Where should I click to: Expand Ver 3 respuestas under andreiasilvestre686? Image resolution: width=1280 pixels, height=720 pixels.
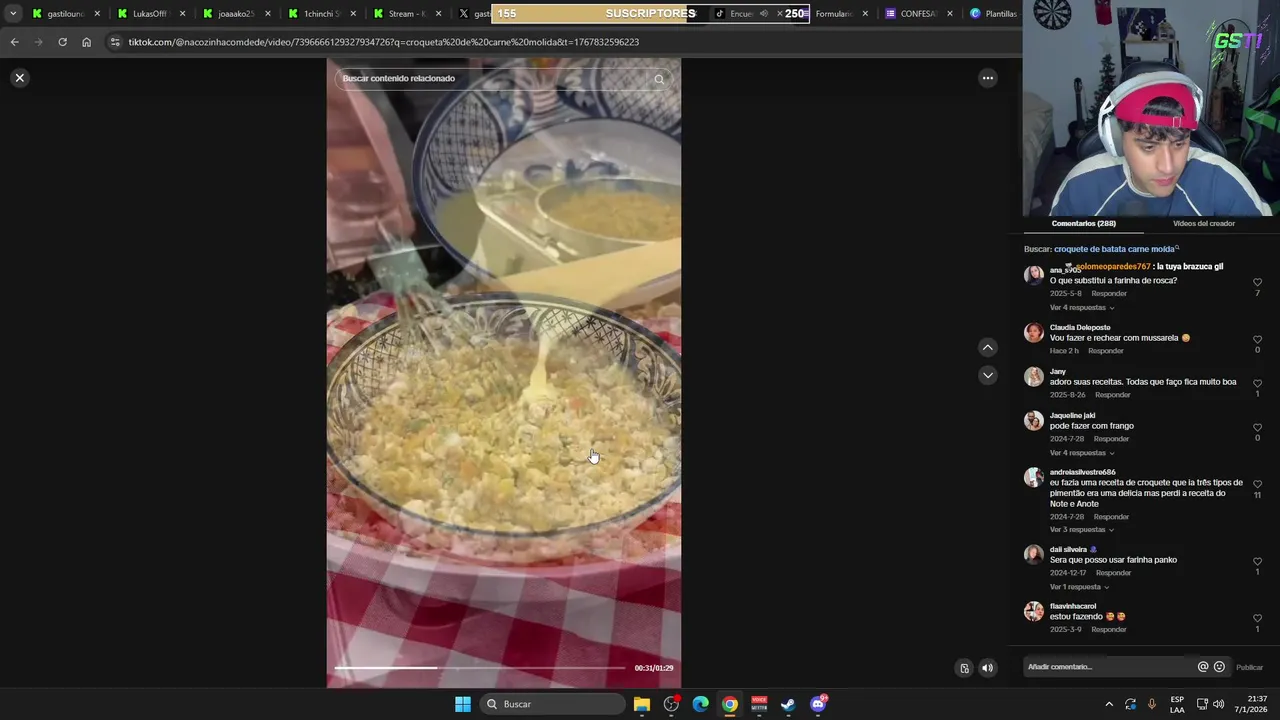[1081, 530]
